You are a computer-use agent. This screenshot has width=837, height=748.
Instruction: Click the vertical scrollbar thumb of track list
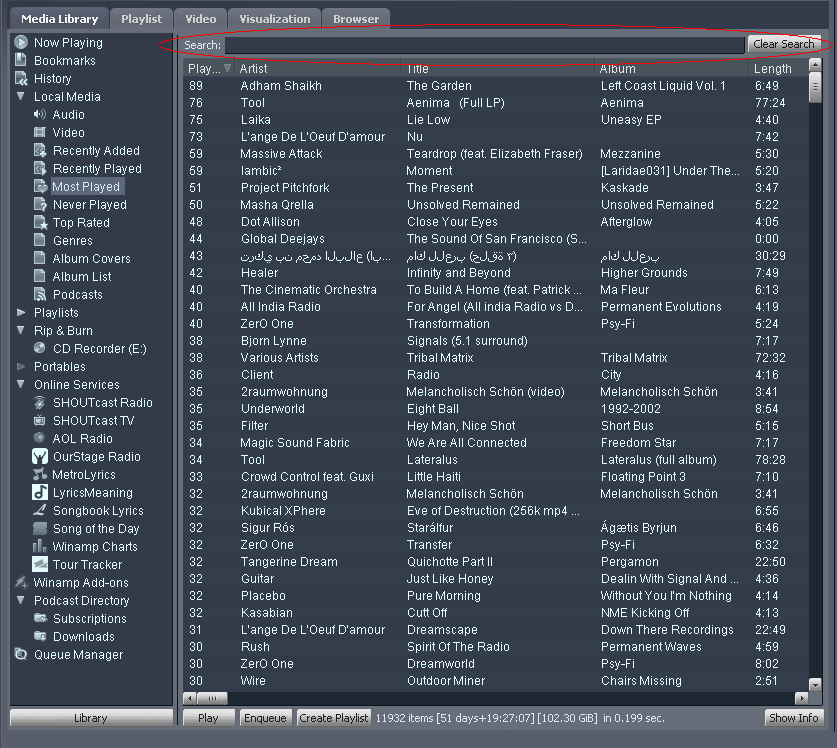pyautogui.click(x=815, y=86)
